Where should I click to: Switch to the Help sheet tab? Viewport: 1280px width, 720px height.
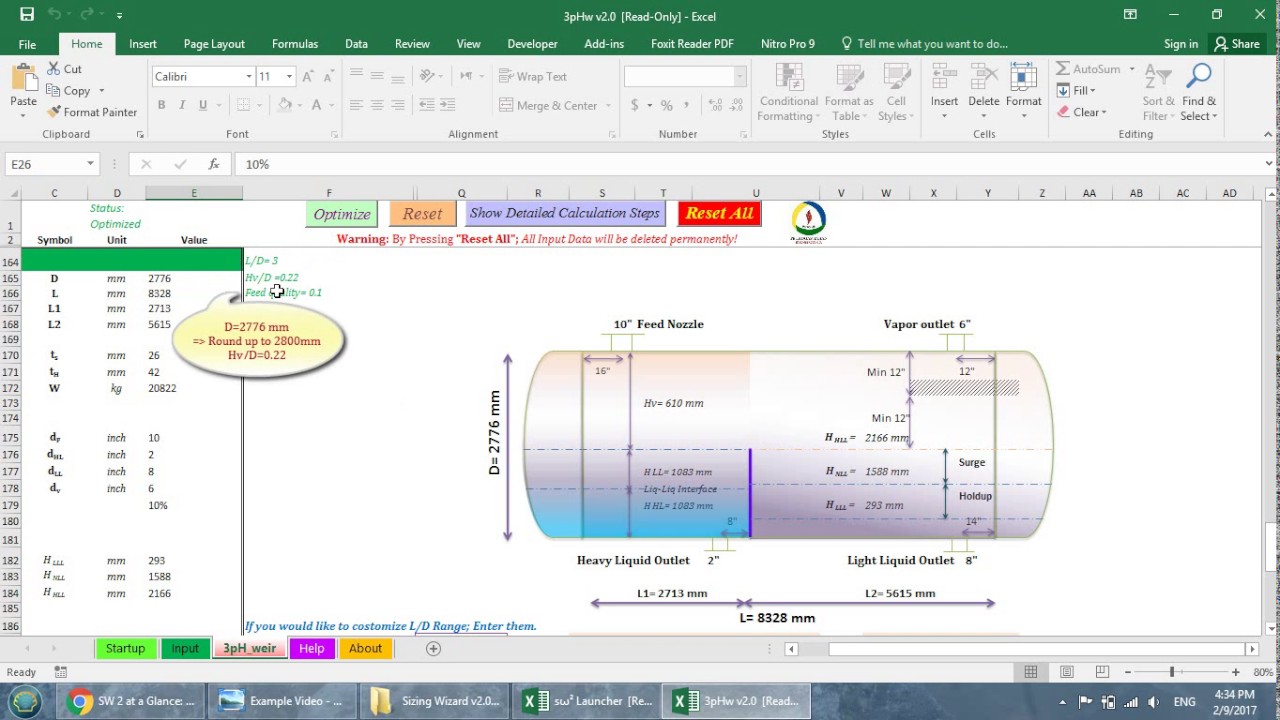[311, 648]
